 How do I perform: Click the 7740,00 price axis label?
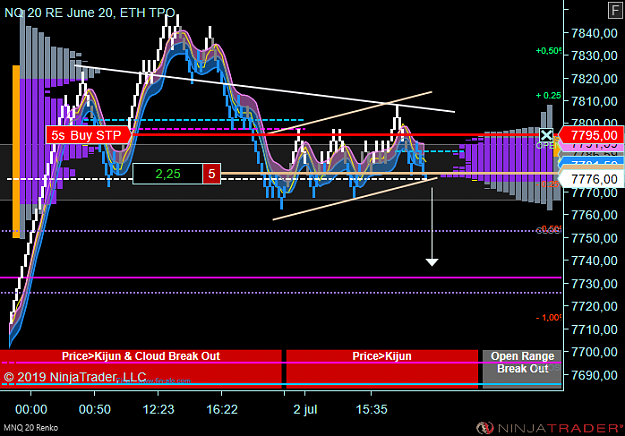(594, 261)
